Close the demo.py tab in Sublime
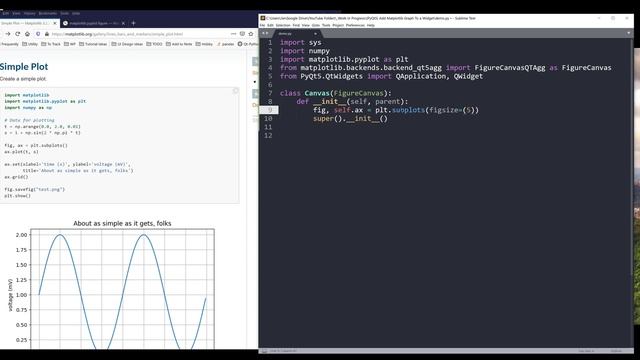 point(315,33)
